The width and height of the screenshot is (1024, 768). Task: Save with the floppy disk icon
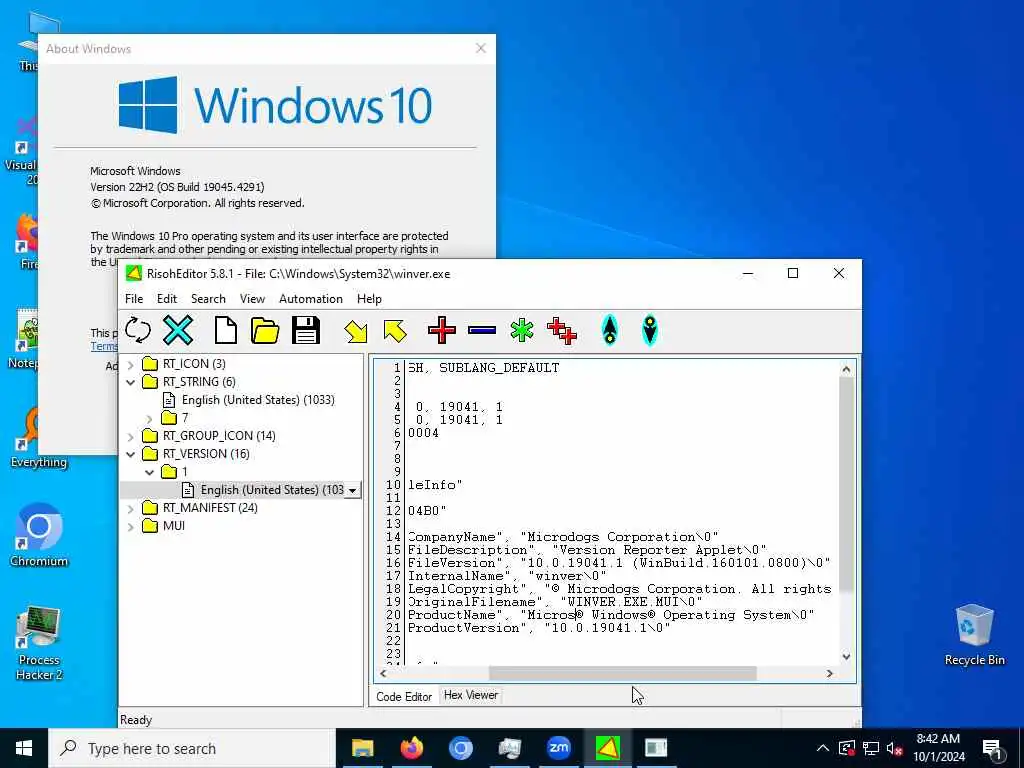[306, 330]
